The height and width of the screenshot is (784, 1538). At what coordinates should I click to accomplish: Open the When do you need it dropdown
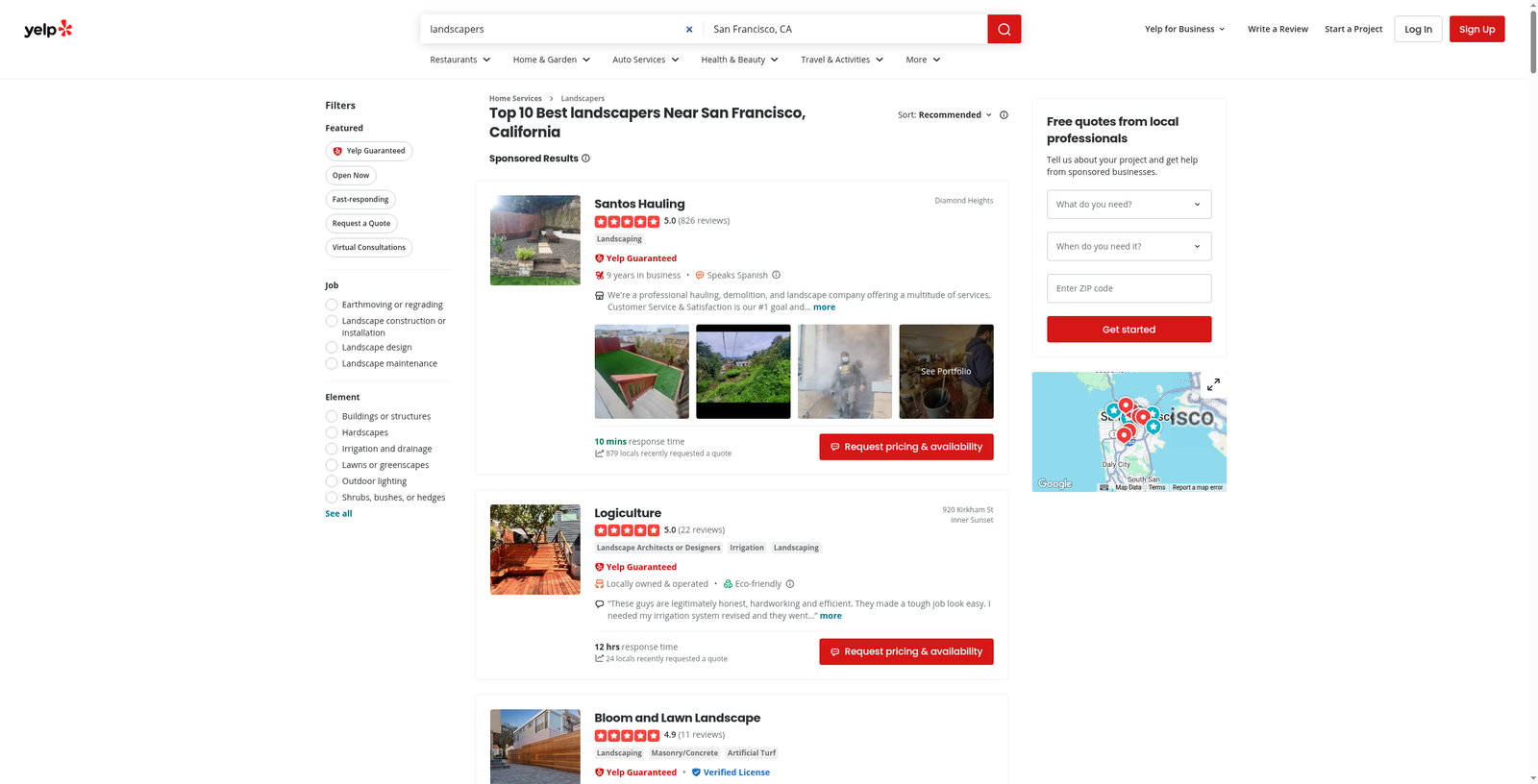[x=1129, y=246]
